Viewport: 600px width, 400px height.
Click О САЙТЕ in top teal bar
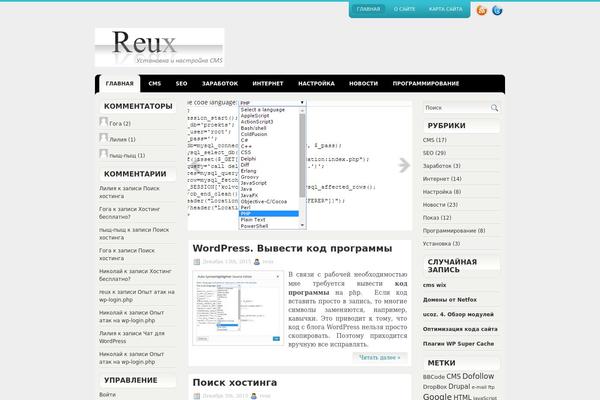point(404,9)
